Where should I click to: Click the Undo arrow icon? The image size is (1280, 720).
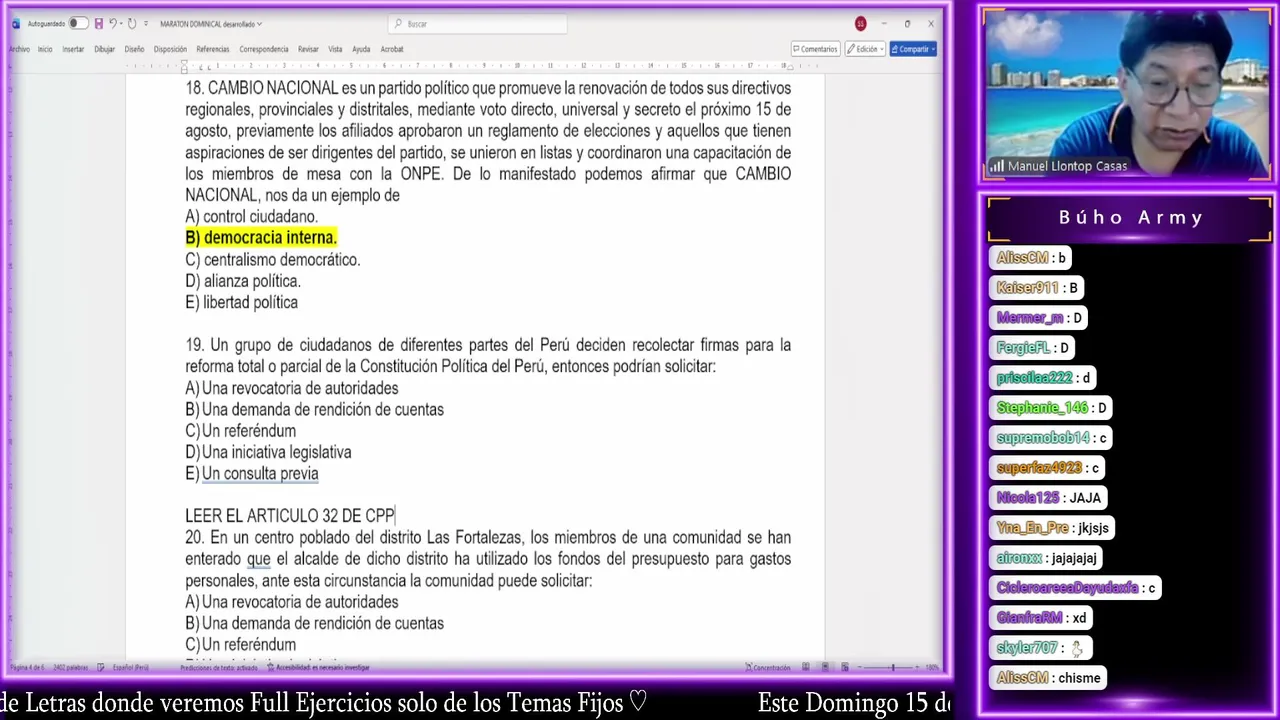click(x=112, y=24)
